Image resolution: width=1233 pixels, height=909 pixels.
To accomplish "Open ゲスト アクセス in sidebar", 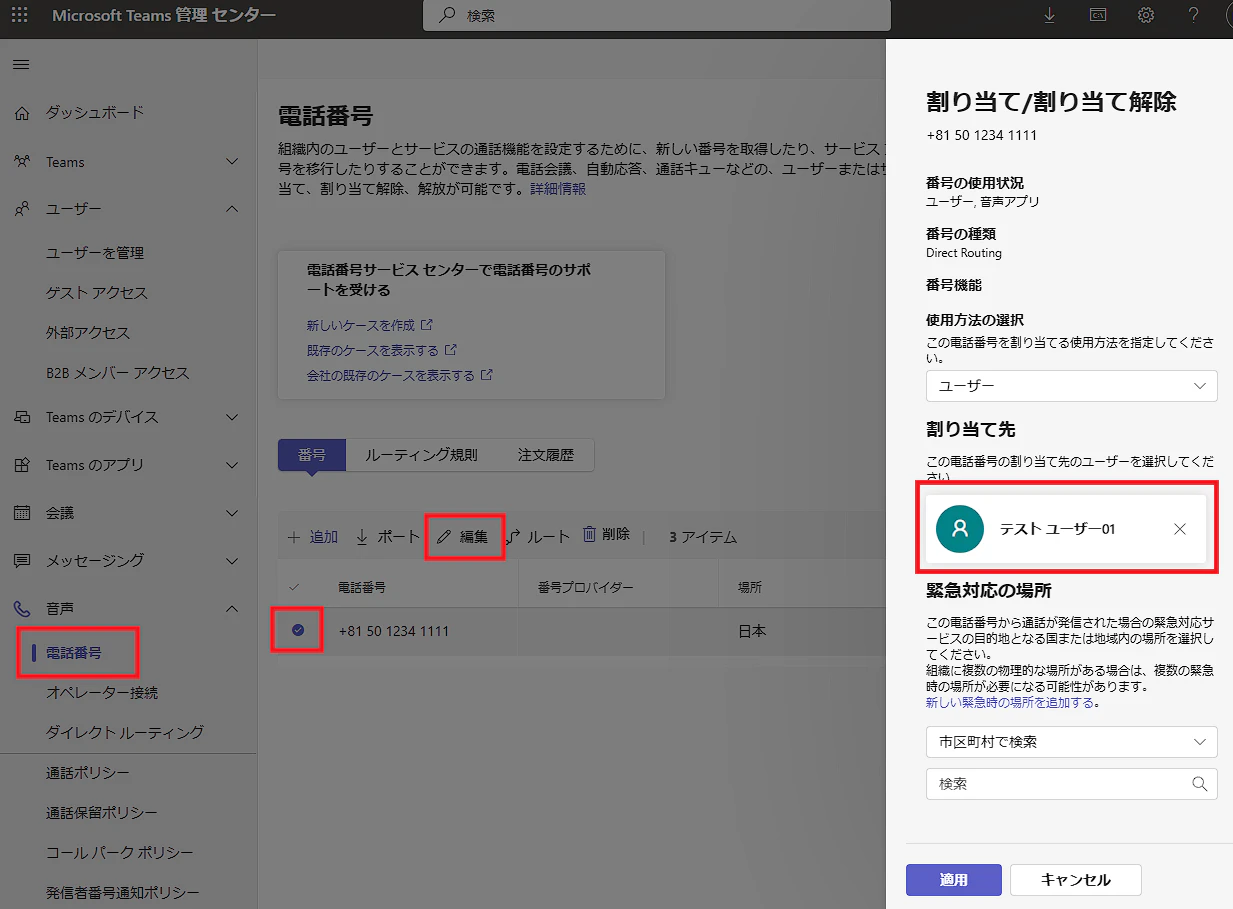I will [97, 293].
